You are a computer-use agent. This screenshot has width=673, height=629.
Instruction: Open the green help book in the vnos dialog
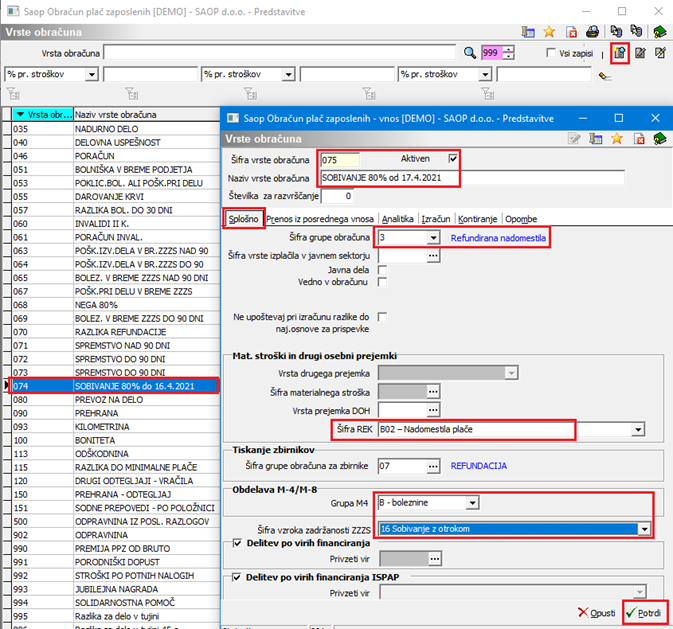pos(660,139)
